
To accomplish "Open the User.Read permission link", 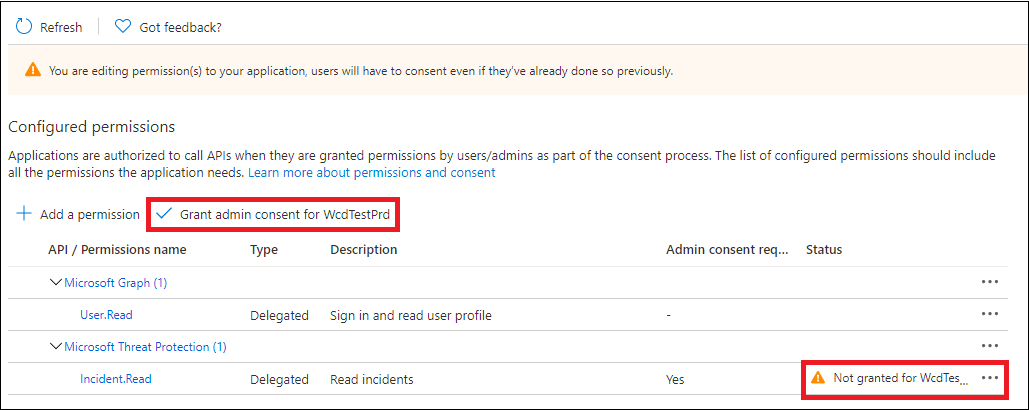I will 106,315.
